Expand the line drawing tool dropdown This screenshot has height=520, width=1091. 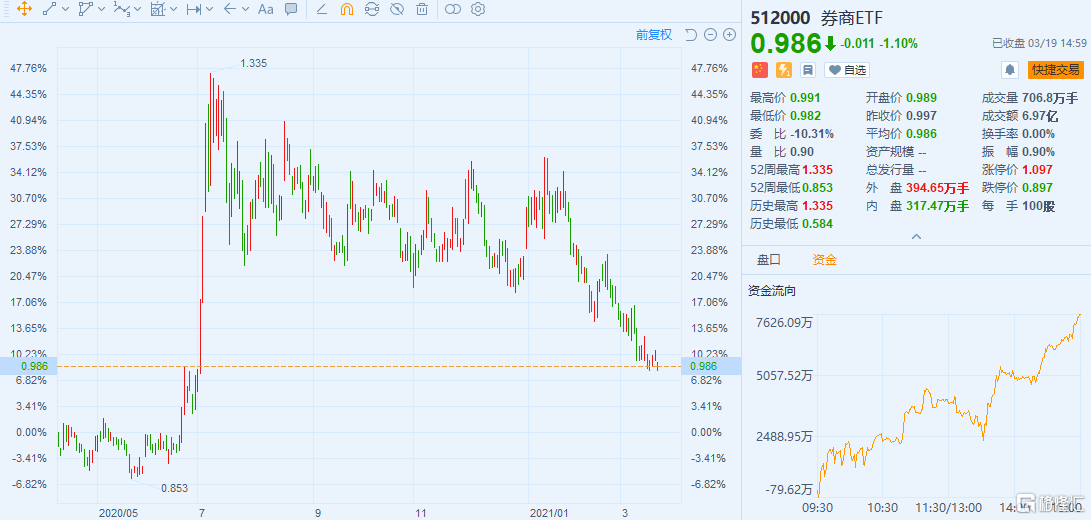coord(66,10)
